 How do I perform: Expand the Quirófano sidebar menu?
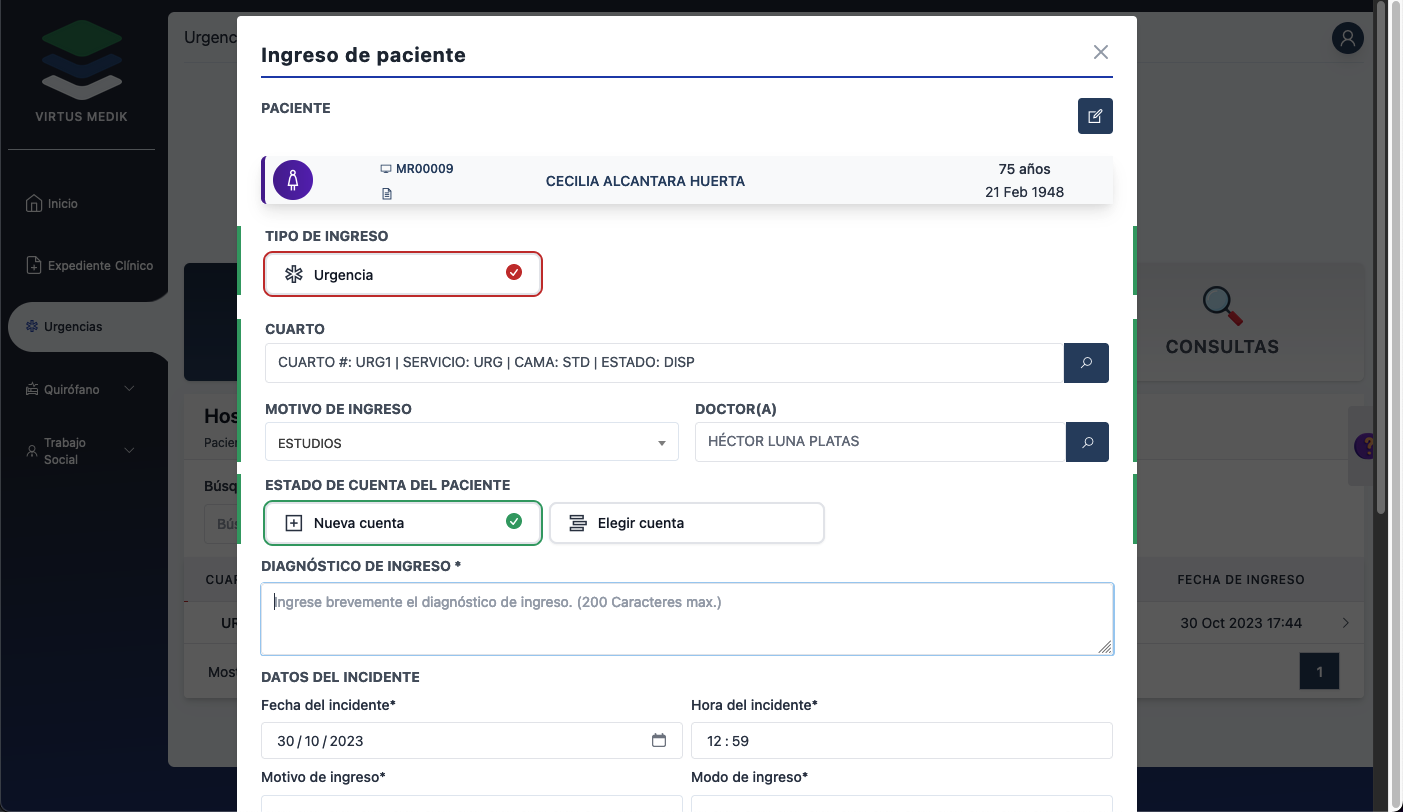pyautogui.click(x=81, y=389)
